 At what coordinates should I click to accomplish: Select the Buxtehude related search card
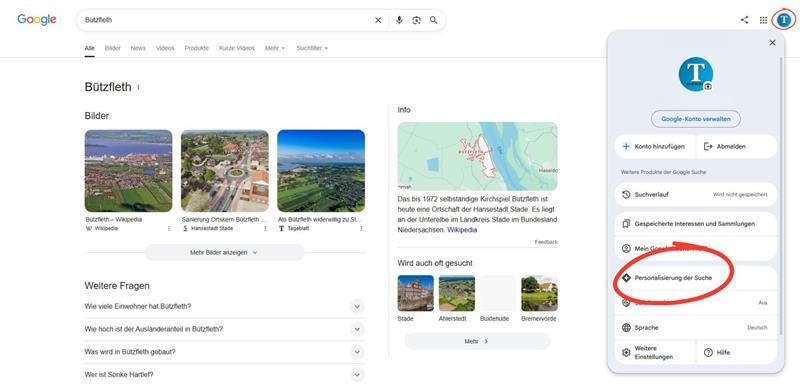pyautogui.click(x=498, y=293)
